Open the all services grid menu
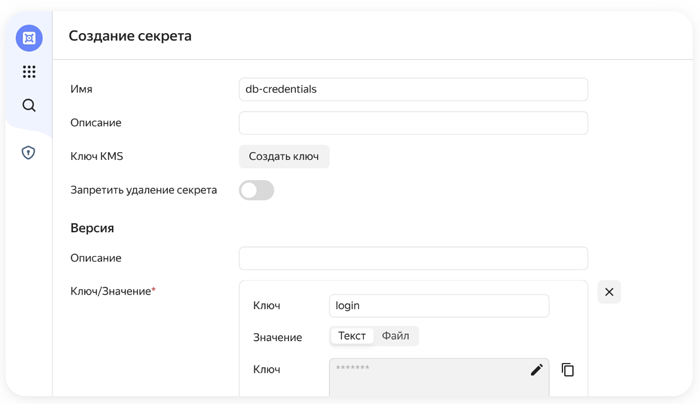This screenshot has width=700, height=404. [x=29, y=72]
